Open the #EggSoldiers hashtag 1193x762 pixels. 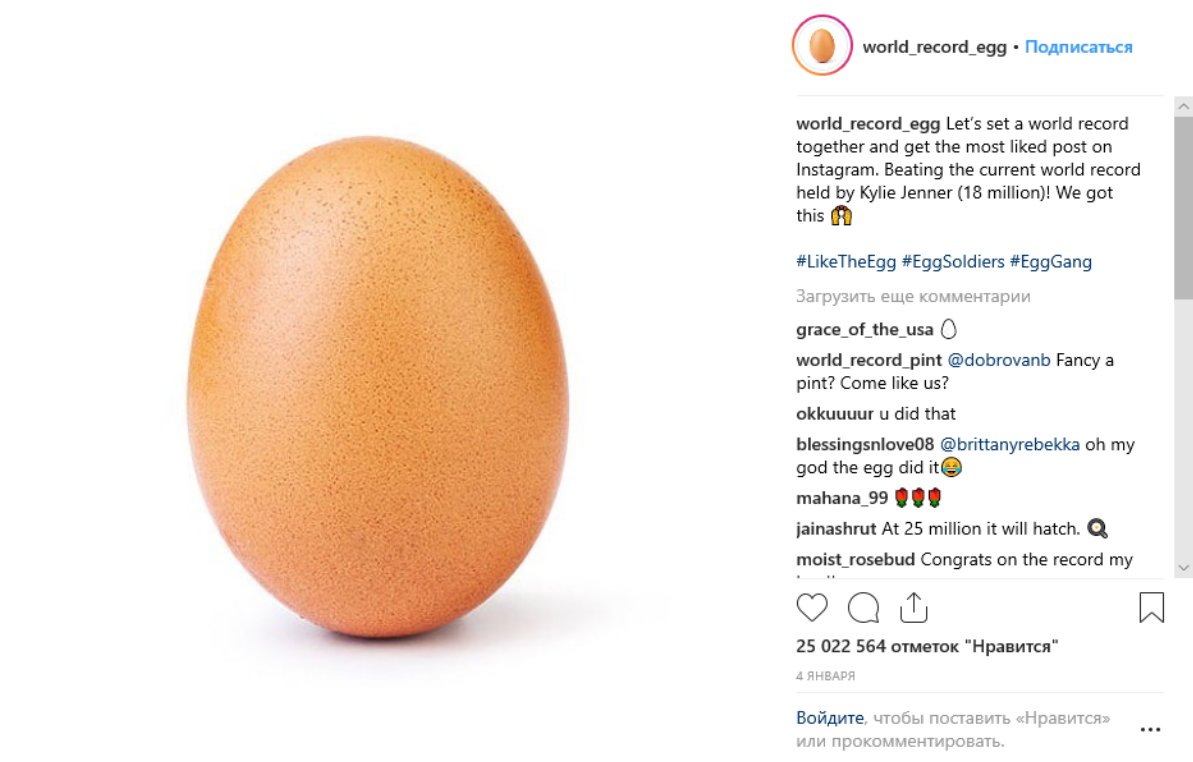(953, 262)
